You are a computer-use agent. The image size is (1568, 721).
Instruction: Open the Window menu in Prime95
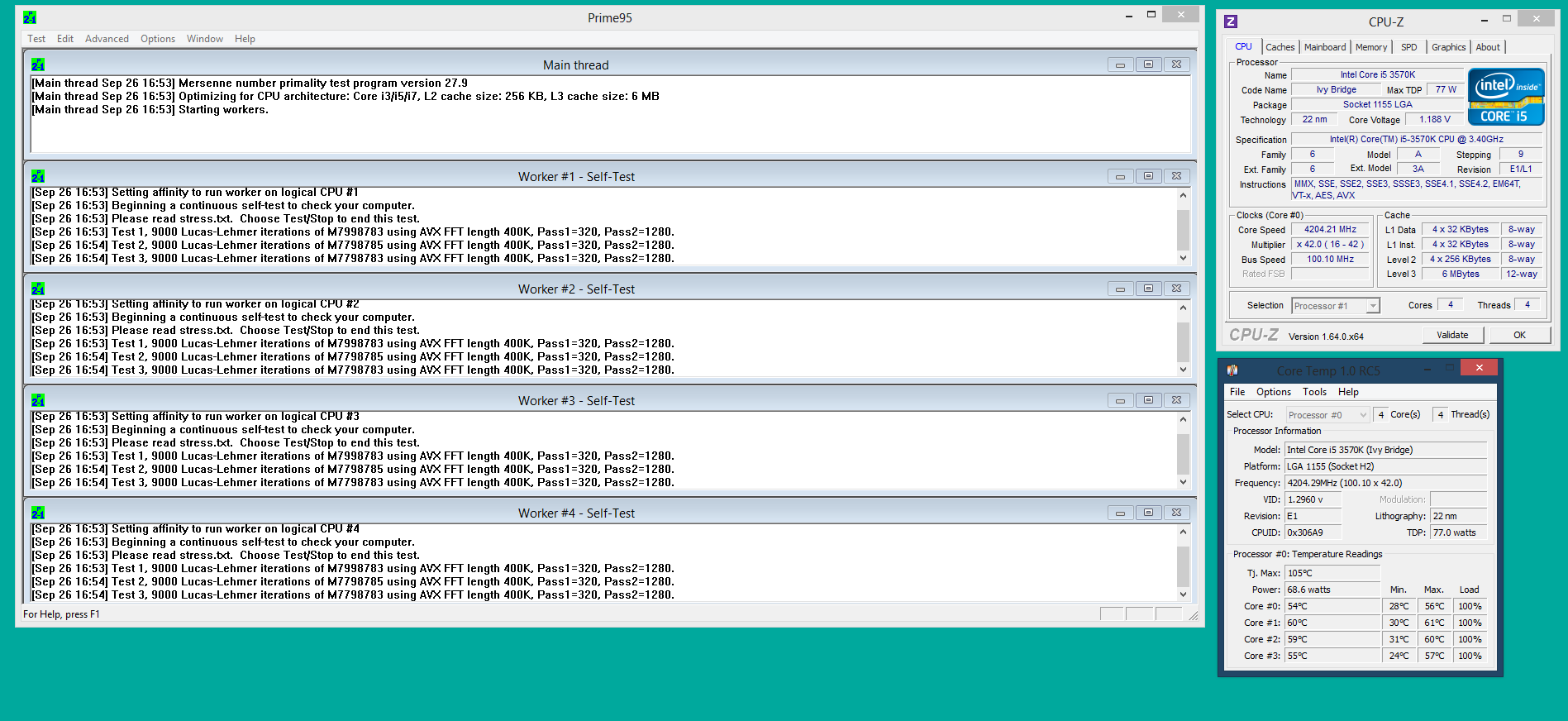(x=205, y=39)
